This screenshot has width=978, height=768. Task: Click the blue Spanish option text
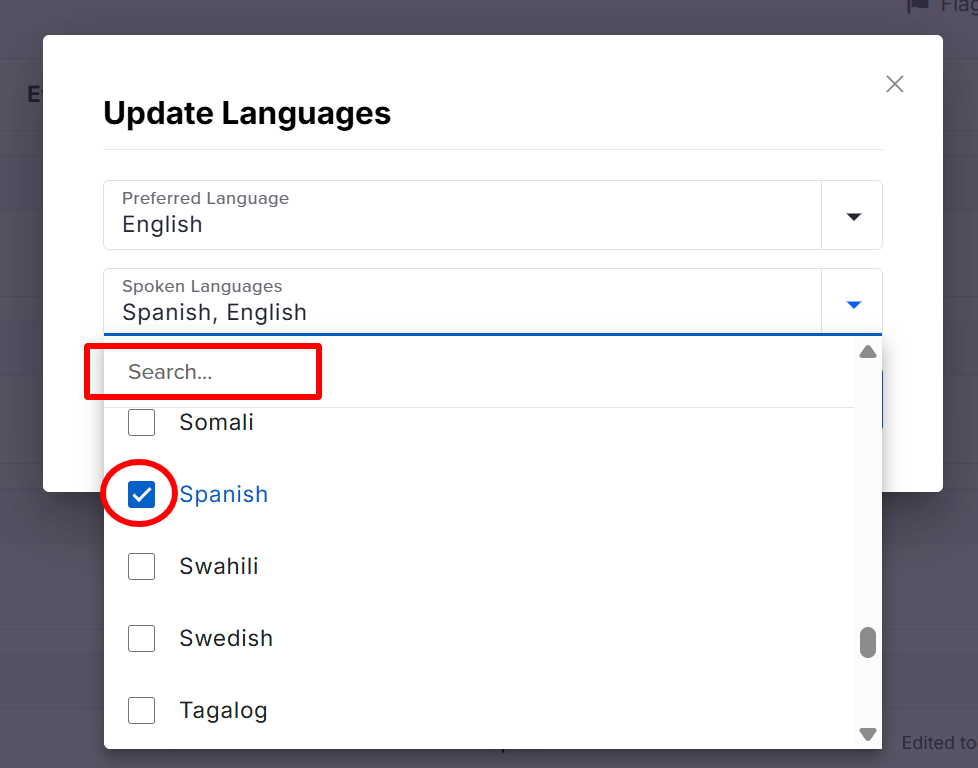224,494
